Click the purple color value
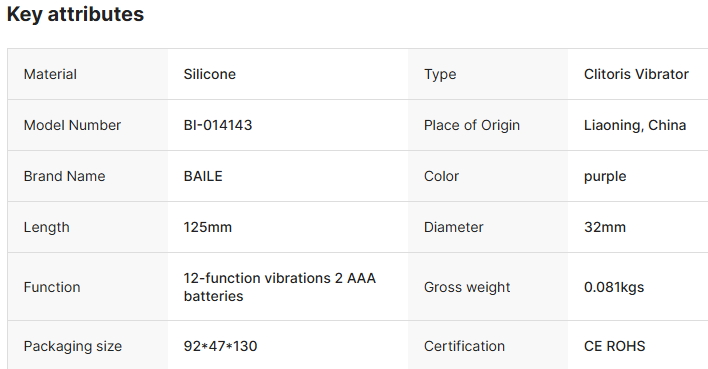The height and width of the screenshot is (369, 708). pyautogui.click(x=605, y=177)
